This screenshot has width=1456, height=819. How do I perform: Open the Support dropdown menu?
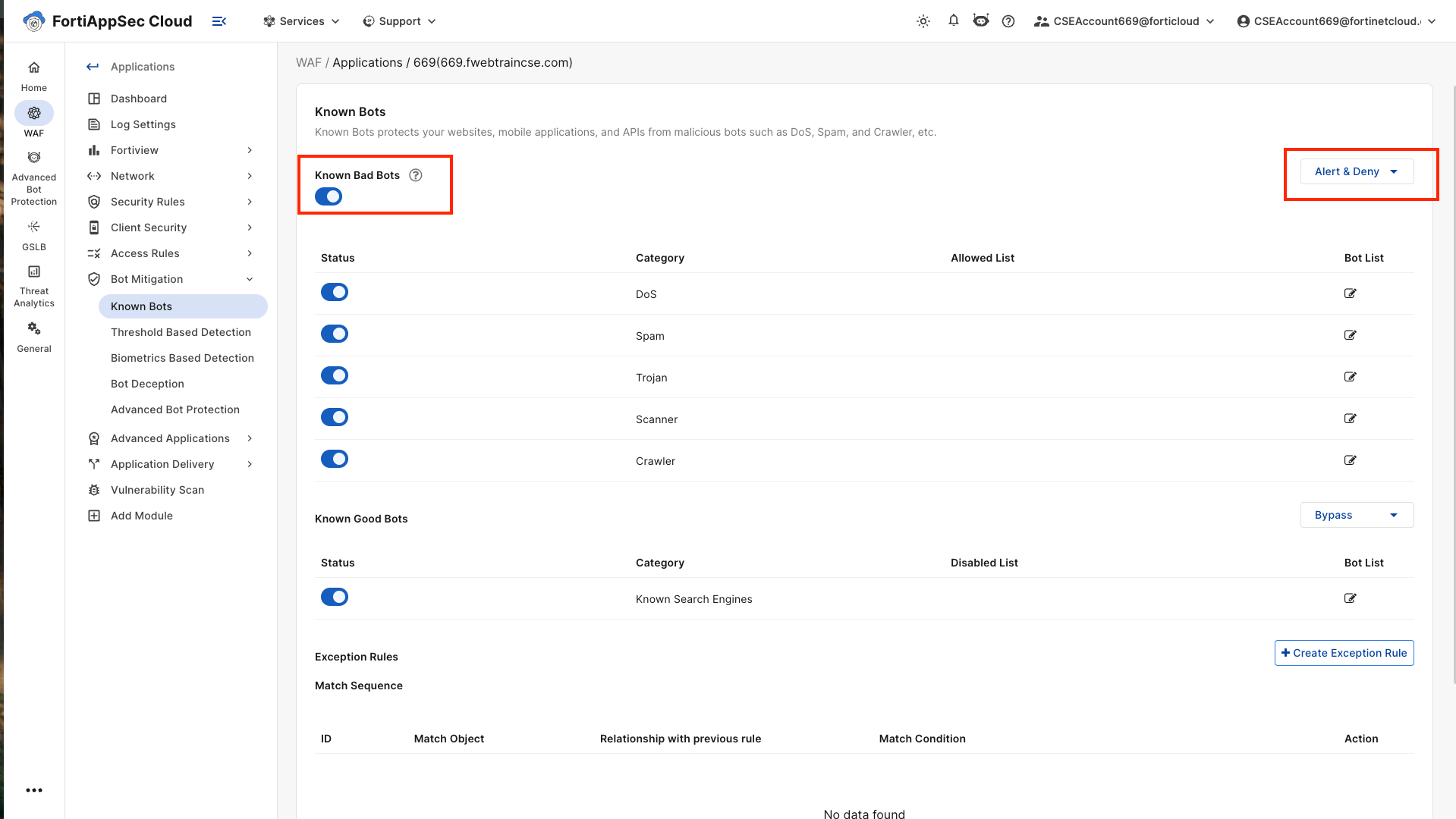(x=399, y=21)
